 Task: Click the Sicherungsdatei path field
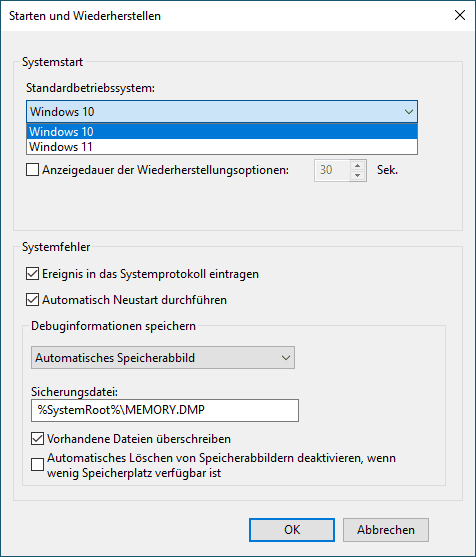click(x=165, y=410)
